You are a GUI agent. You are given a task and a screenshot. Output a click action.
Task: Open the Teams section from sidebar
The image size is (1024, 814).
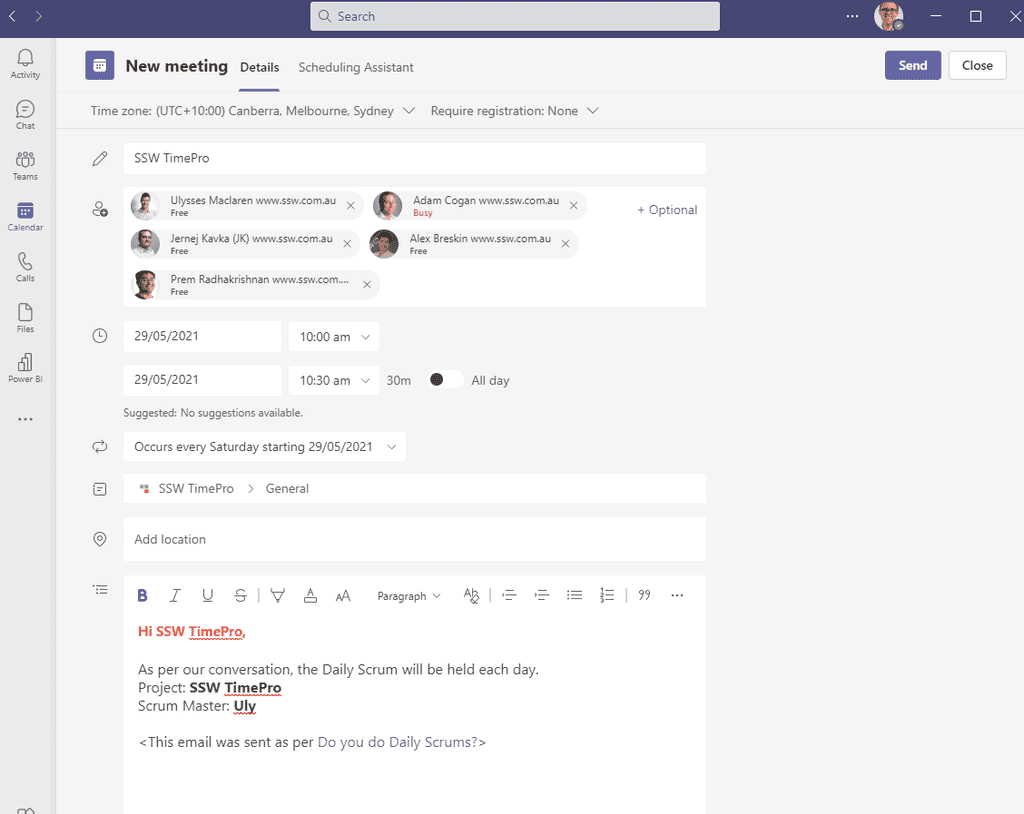coord(25,164)
